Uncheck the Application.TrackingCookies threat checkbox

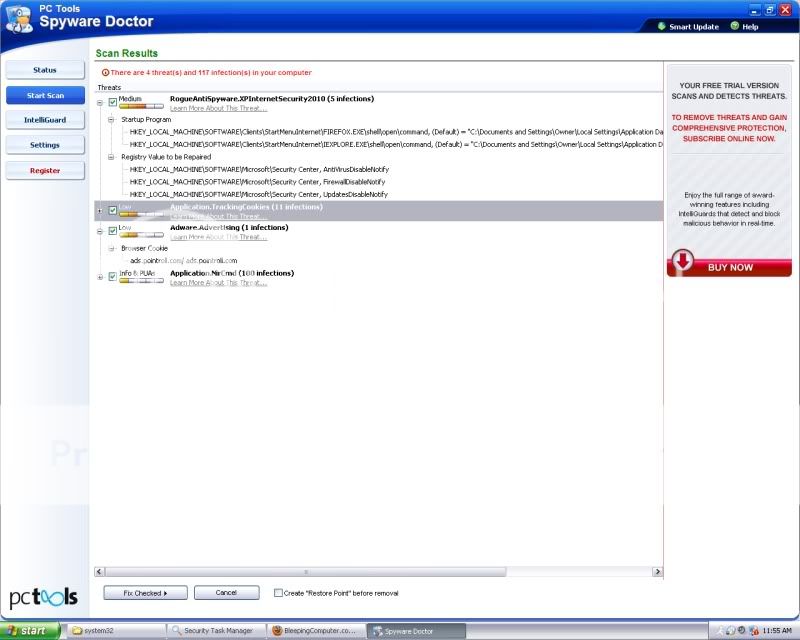[113, 210]
